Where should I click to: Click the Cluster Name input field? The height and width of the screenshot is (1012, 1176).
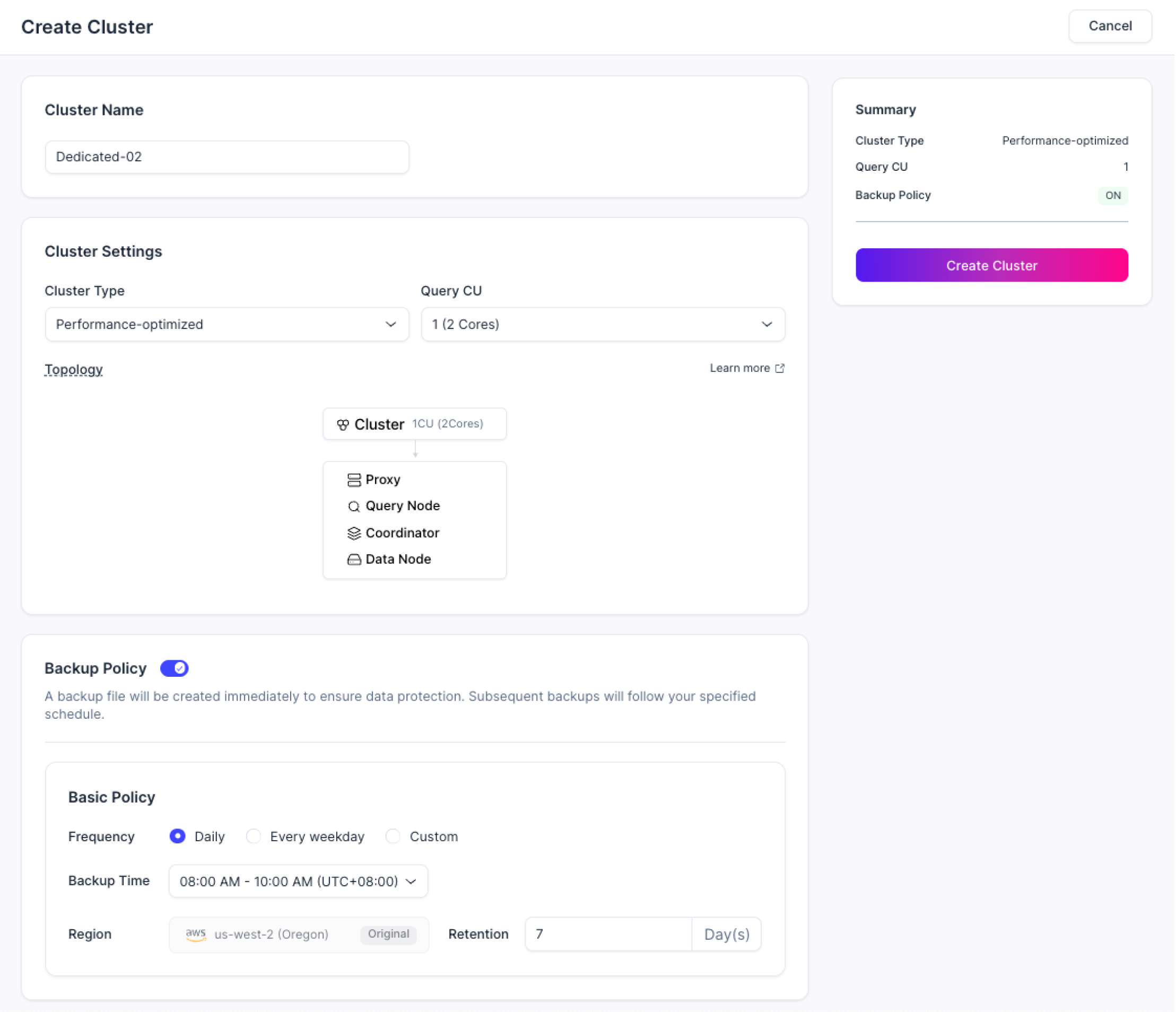click(227, 157)
